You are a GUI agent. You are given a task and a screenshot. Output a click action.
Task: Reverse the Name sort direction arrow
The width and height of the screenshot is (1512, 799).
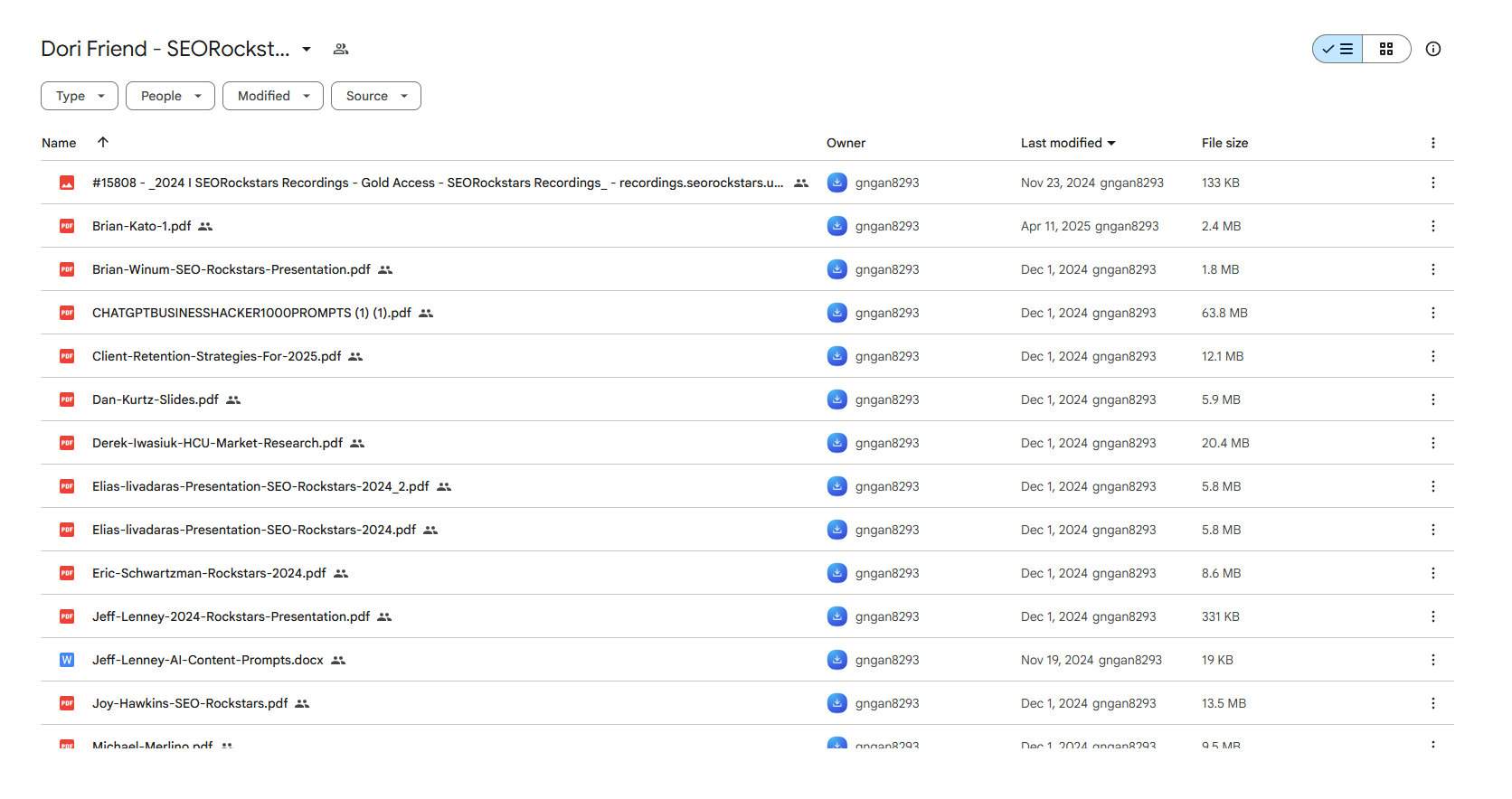(103, 142)
